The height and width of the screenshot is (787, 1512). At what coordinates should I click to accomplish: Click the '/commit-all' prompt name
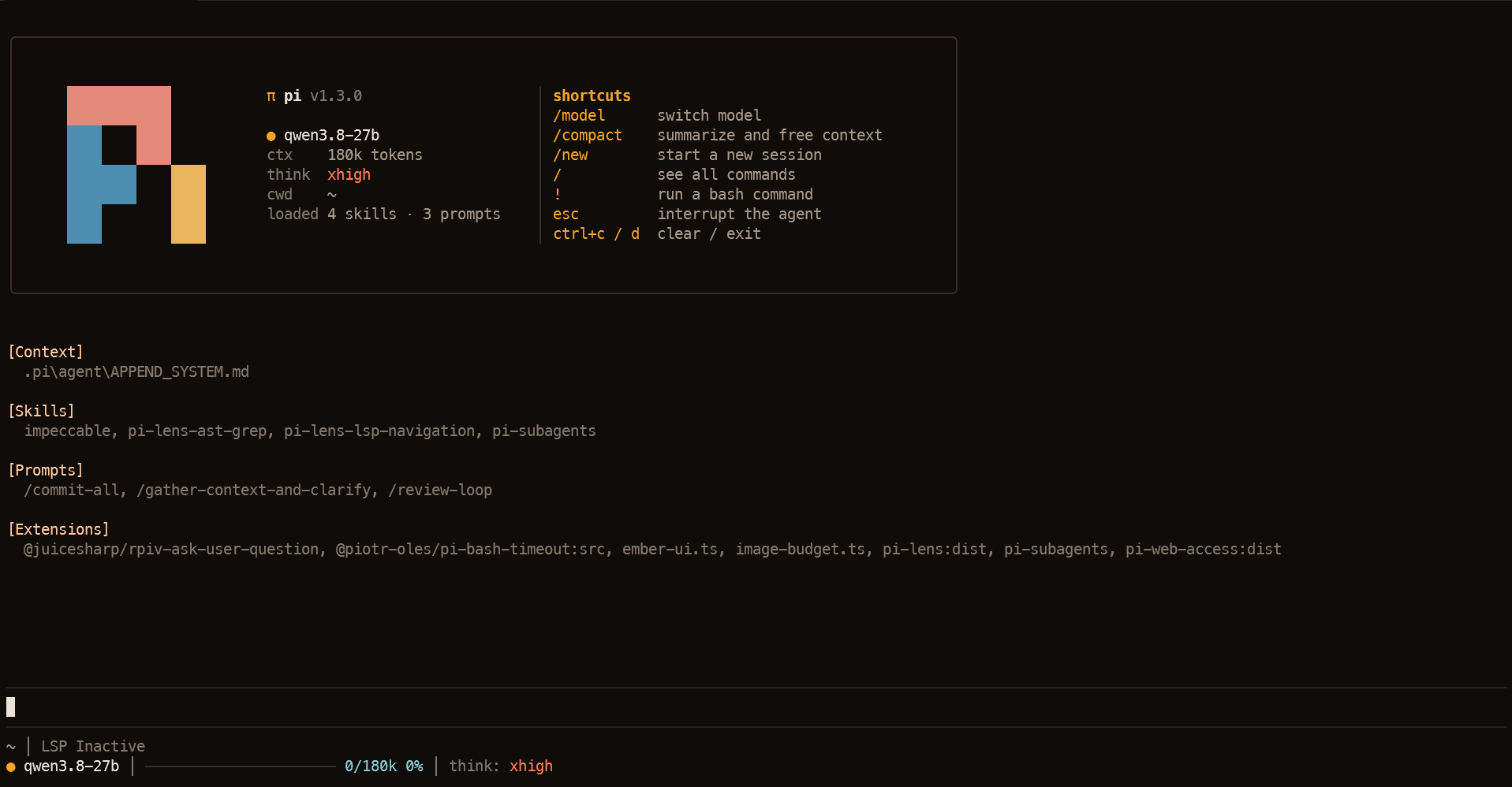[x=72, y=490]
